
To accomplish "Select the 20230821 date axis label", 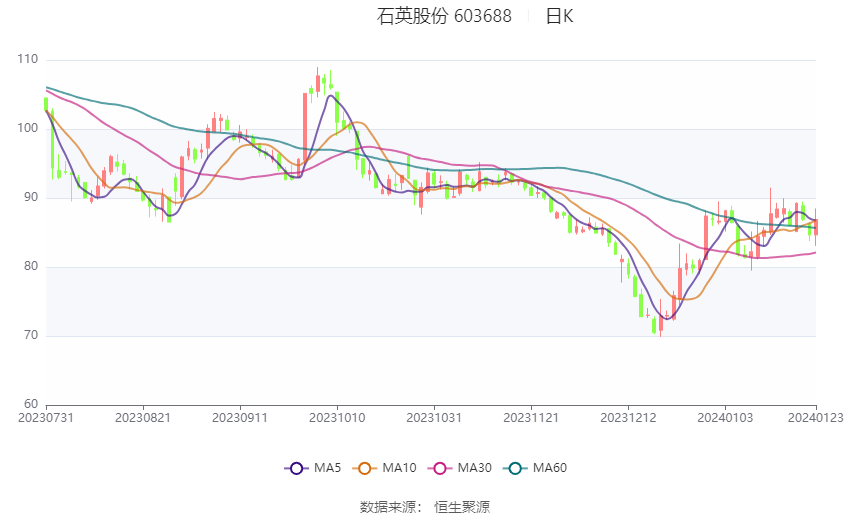I will 143,418.
